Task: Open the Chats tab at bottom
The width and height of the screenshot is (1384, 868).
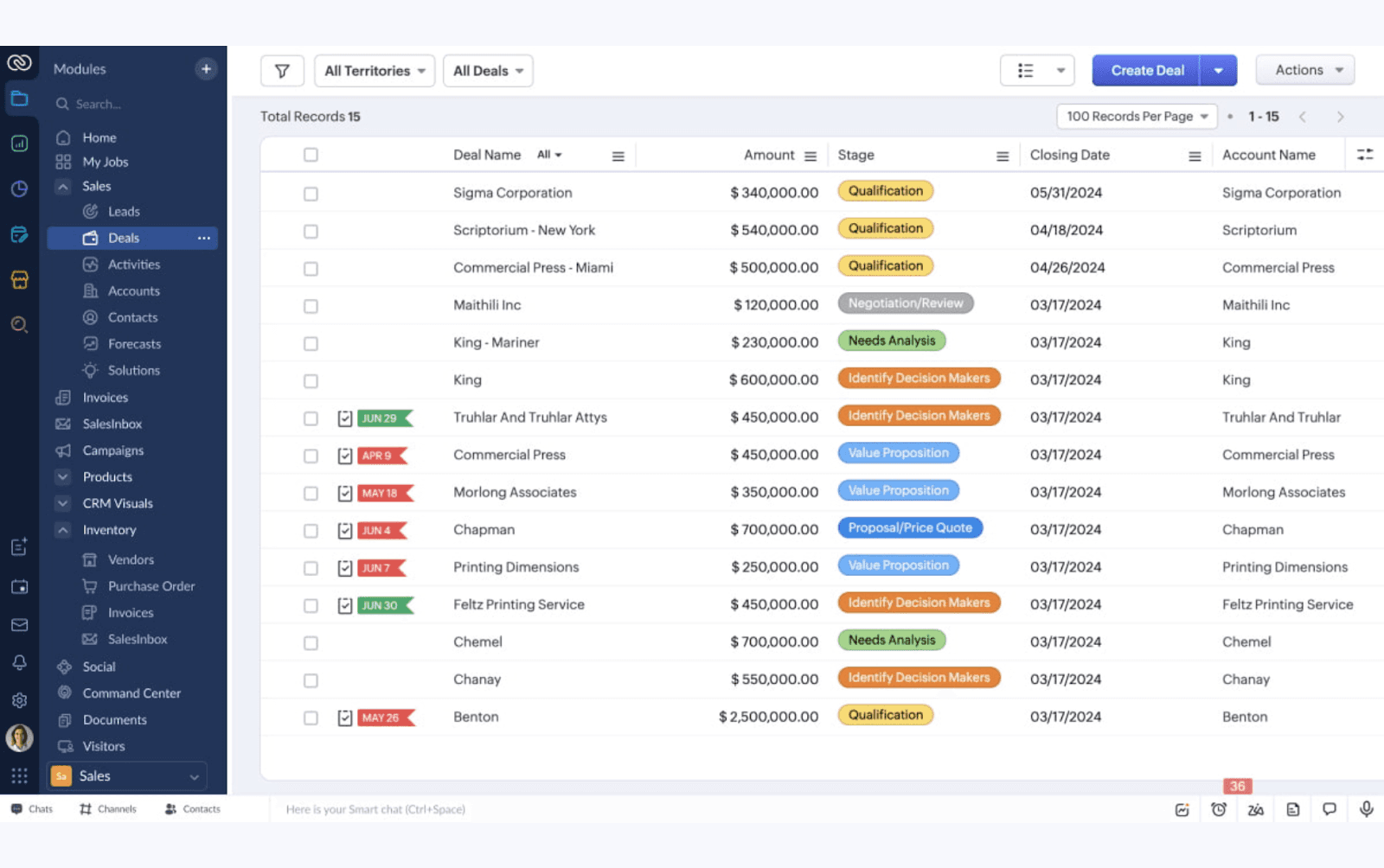Action: pyautogui.click(x=32, y=809)
